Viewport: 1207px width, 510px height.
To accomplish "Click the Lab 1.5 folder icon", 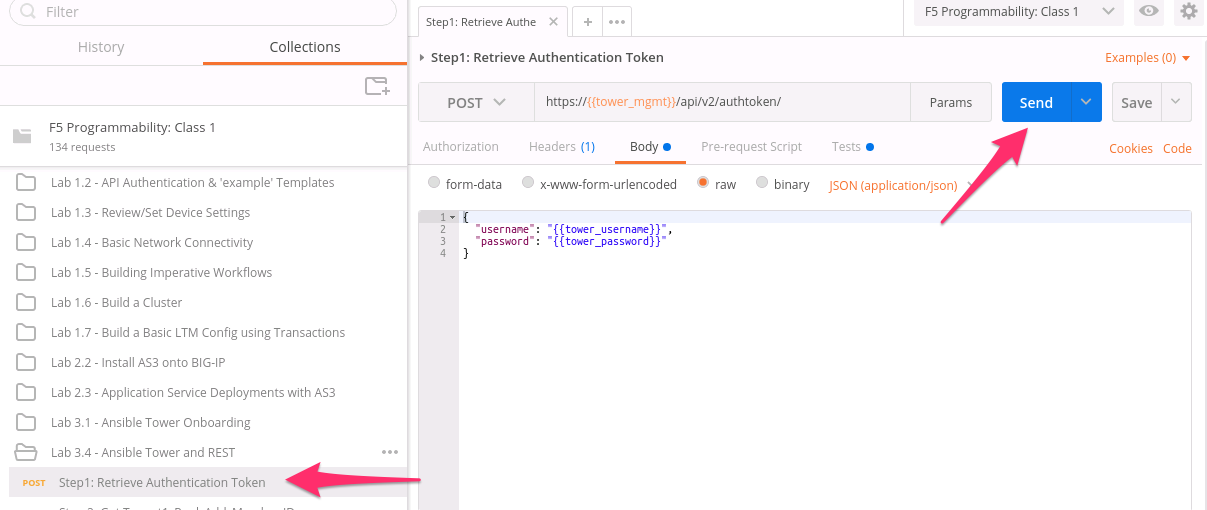I will point(26,272).
